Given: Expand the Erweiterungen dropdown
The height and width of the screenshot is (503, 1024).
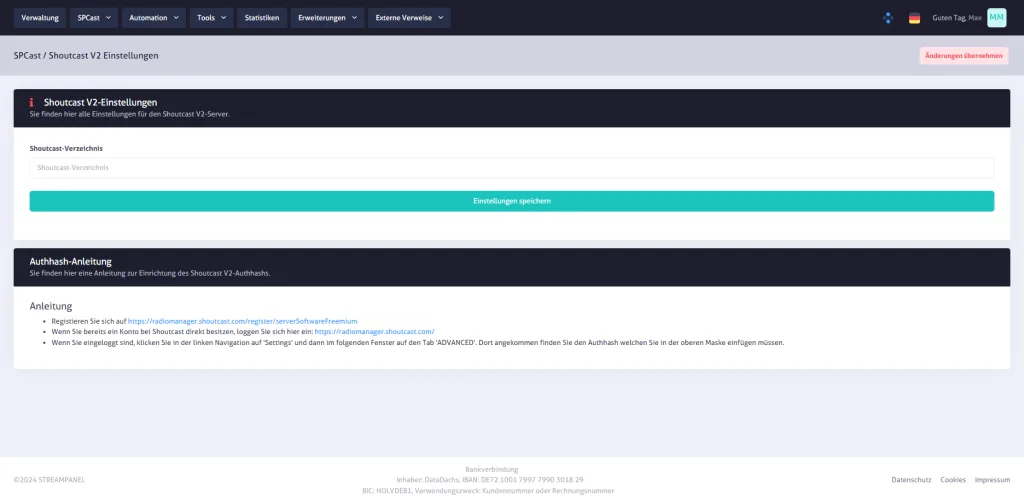Looking at the screenshot, I should (327, 18).
